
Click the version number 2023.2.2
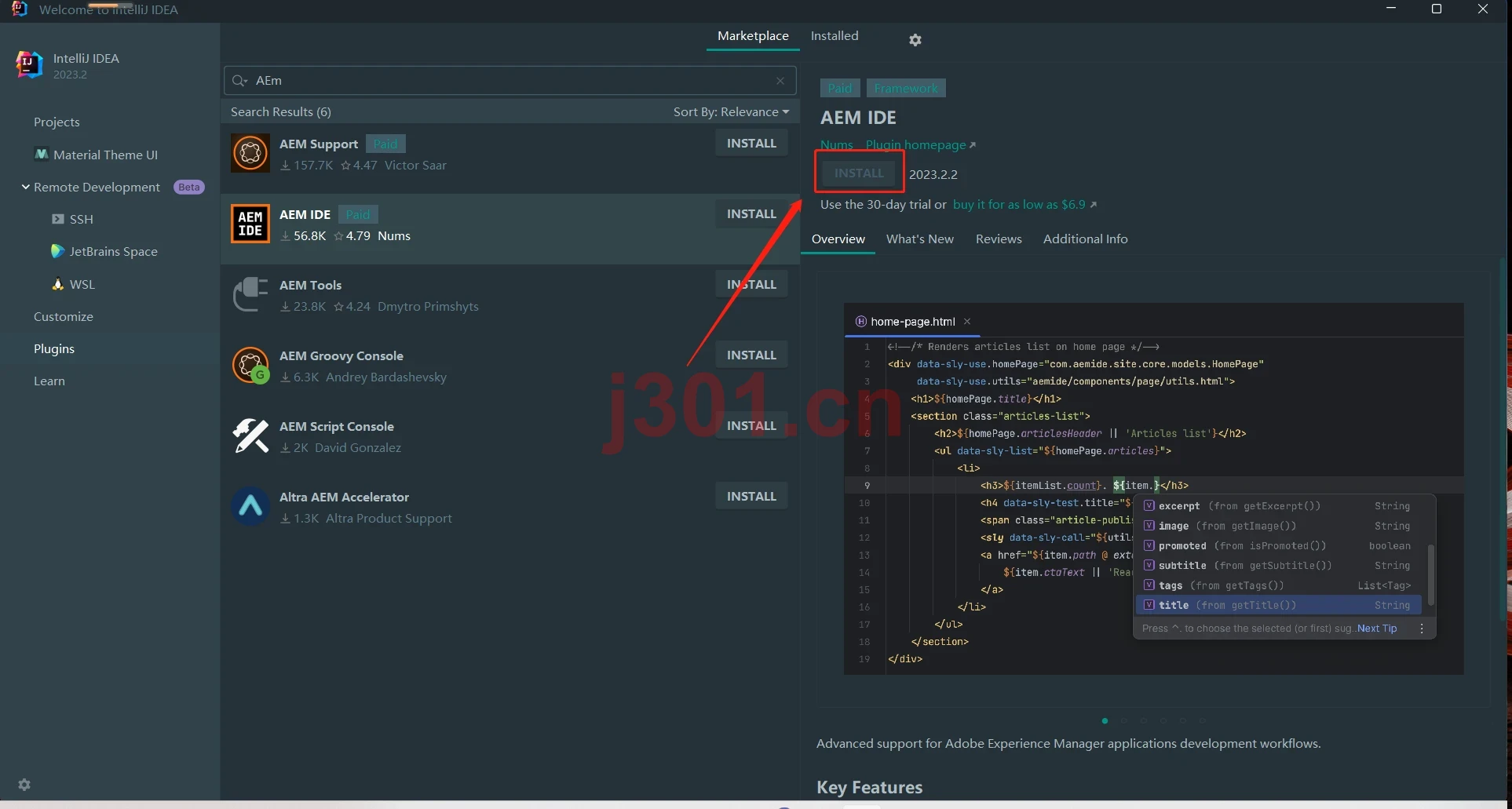933,174
